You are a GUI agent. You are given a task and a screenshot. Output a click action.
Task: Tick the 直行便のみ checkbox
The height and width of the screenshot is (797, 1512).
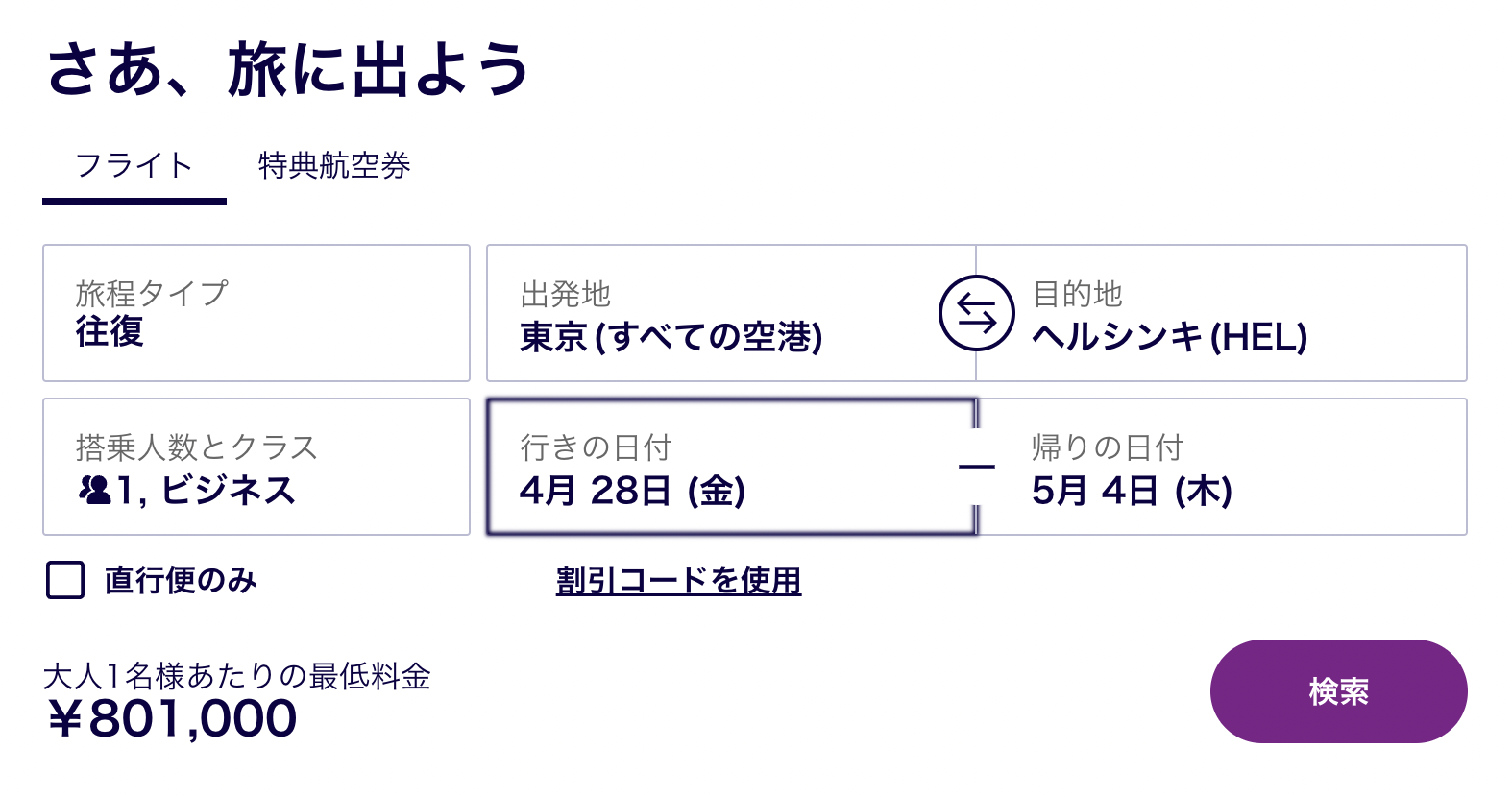[x=65, y=580]
